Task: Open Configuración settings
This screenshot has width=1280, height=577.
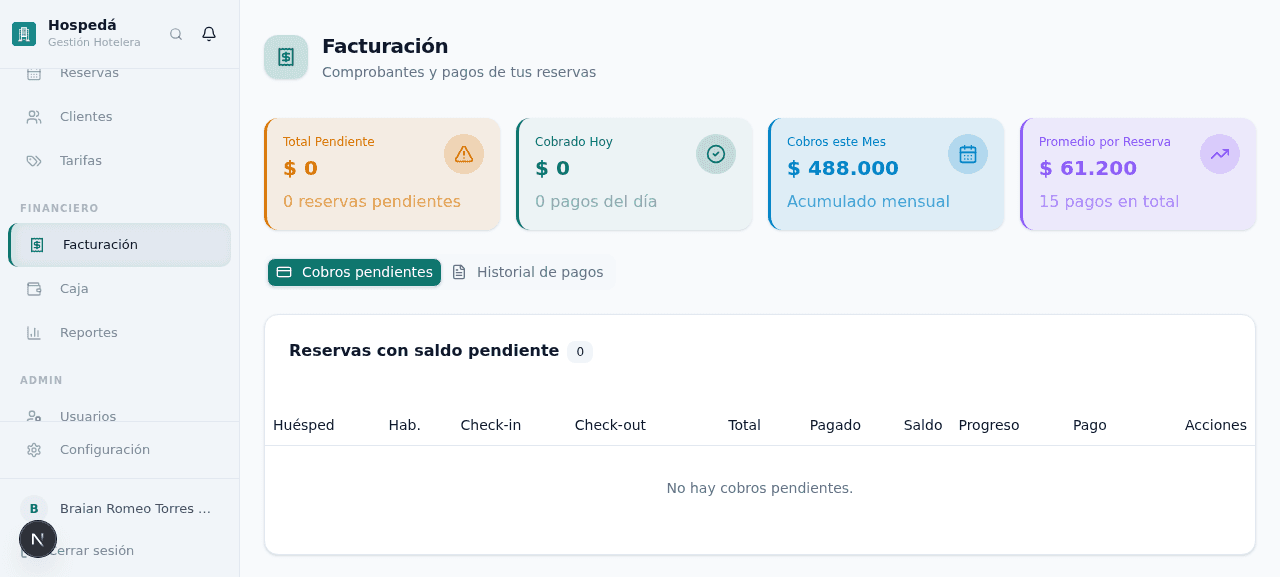Action: pos(120,450)
